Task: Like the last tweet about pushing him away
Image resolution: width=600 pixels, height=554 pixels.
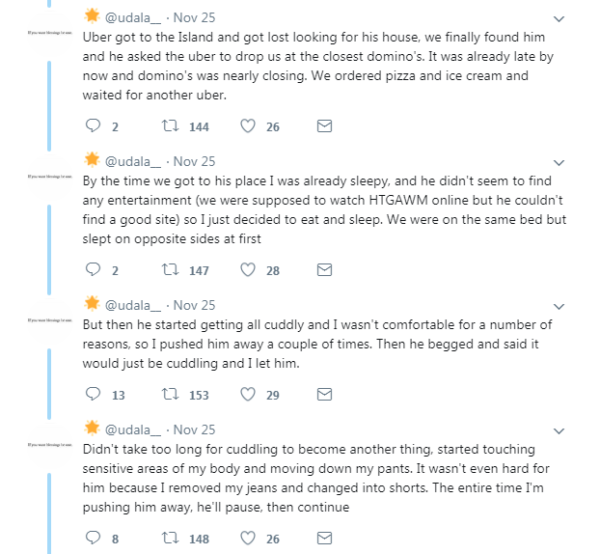Action: (248, 538)
